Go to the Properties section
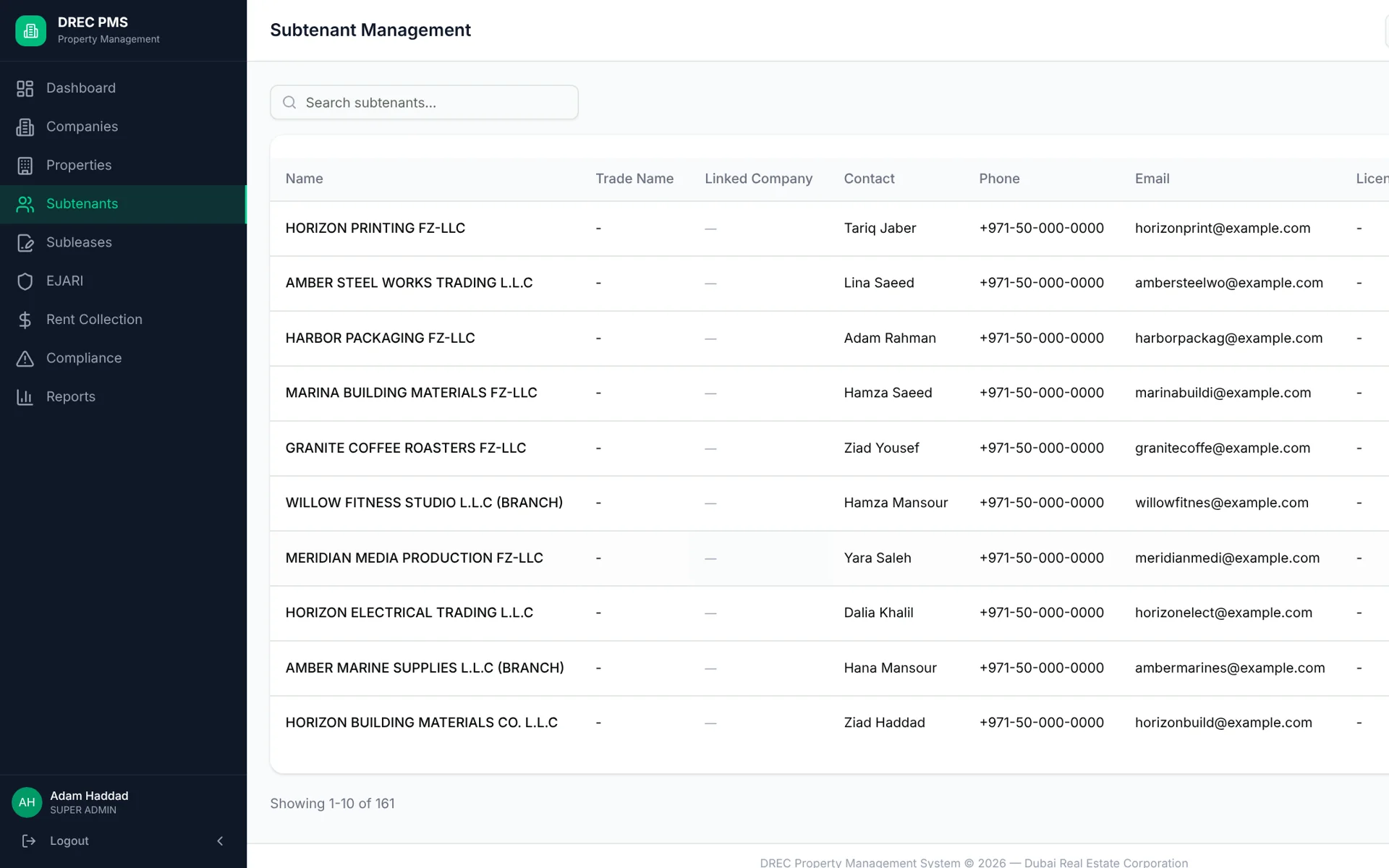The image size is (1389, 868). (x=123, y=166)
